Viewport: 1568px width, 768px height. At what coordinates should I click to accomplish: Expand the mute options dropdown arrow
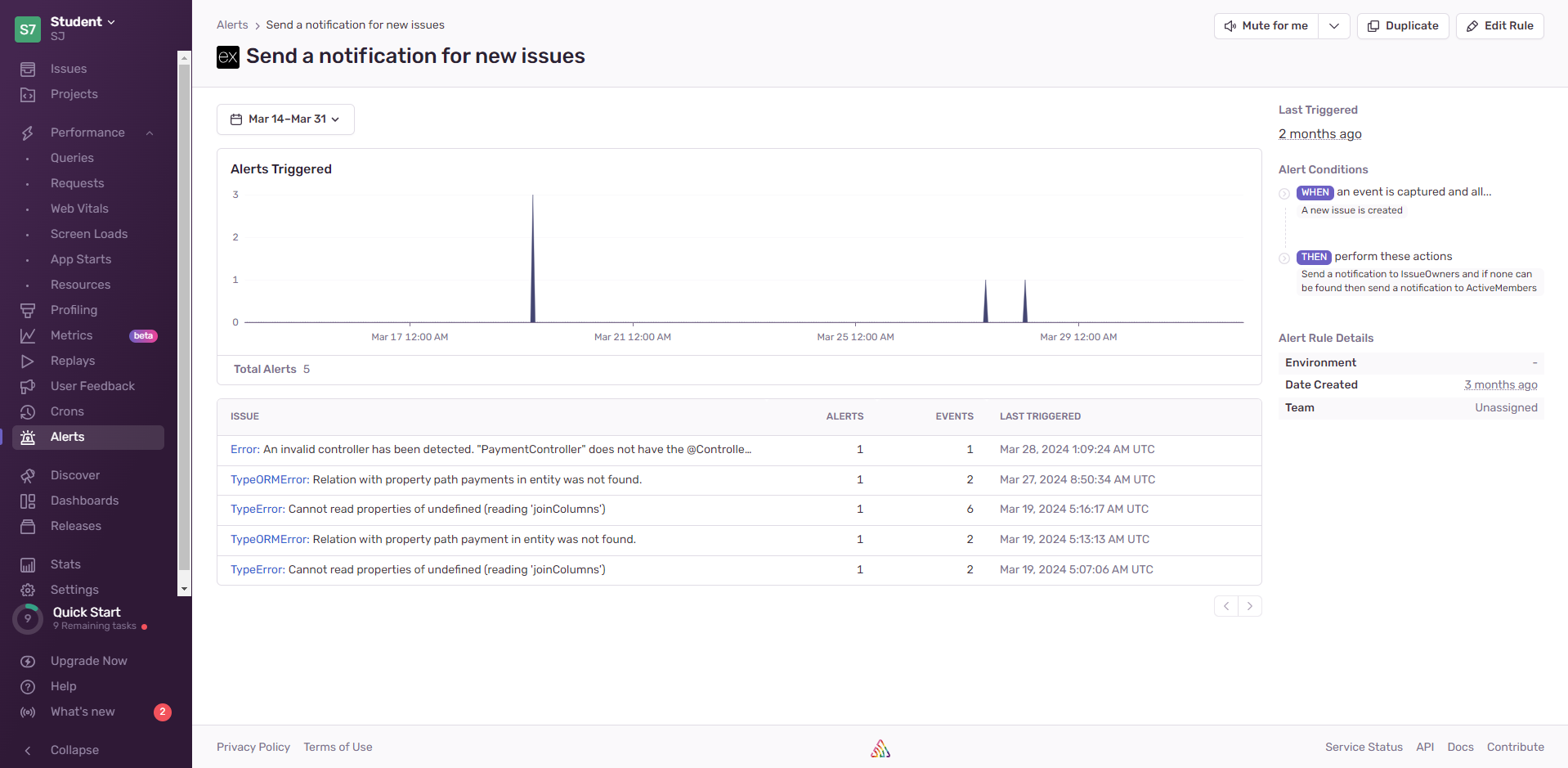1333,26
